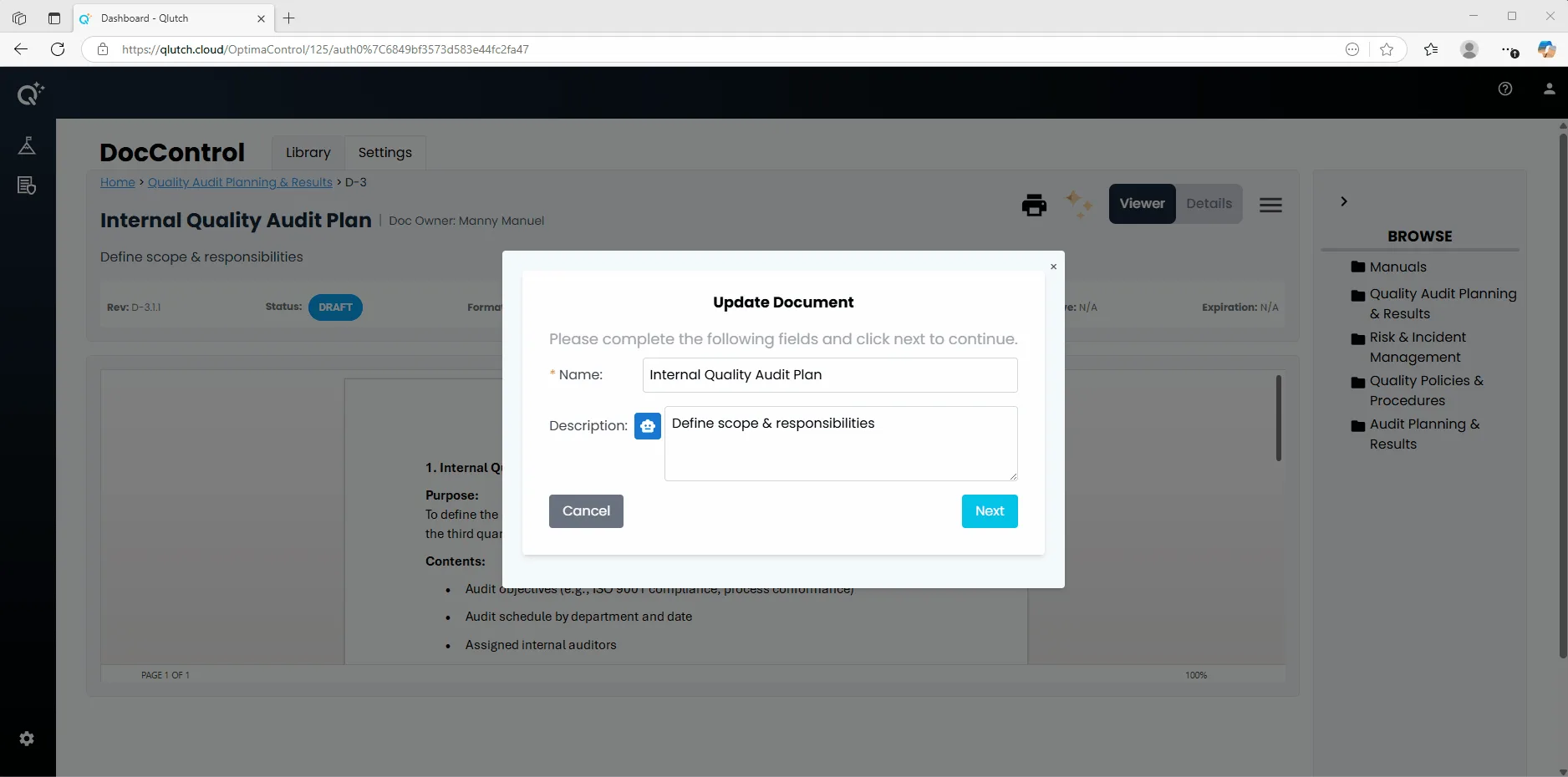
Task: Close the Dashboard - Qlutch tab
Action: click(x=261, y=18)
